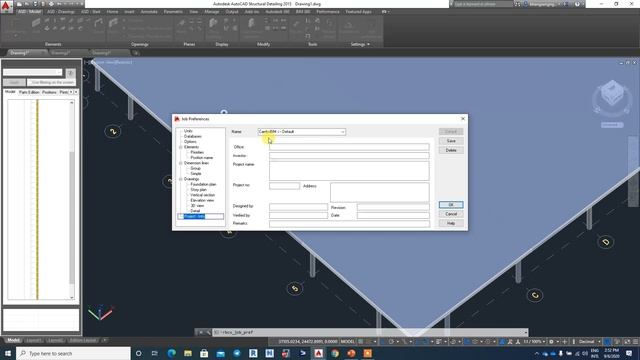Collapse the Elements tree node
The height and width of the screenshot is (360, 640).
click(180, 147)
